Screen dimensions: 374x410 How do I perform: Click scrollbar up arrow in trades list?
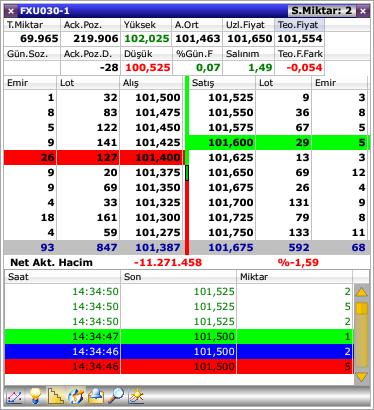point(362,292)
